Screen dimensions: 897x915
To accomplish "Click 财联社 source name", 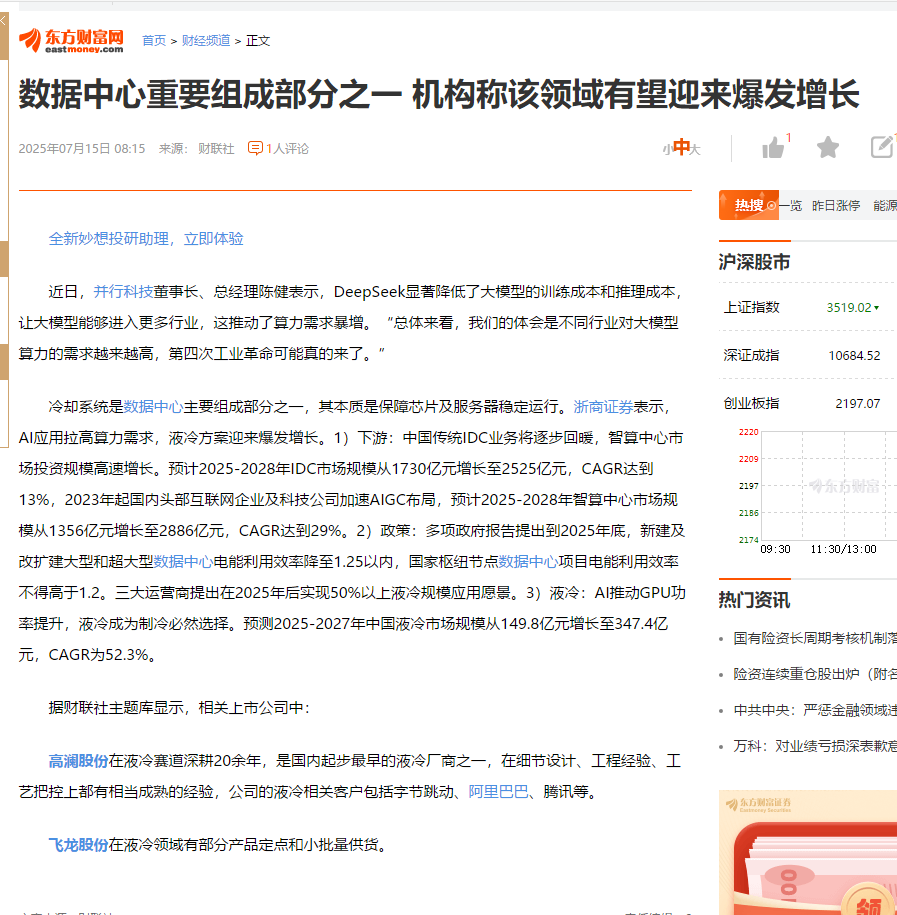I will click(216, 149).
